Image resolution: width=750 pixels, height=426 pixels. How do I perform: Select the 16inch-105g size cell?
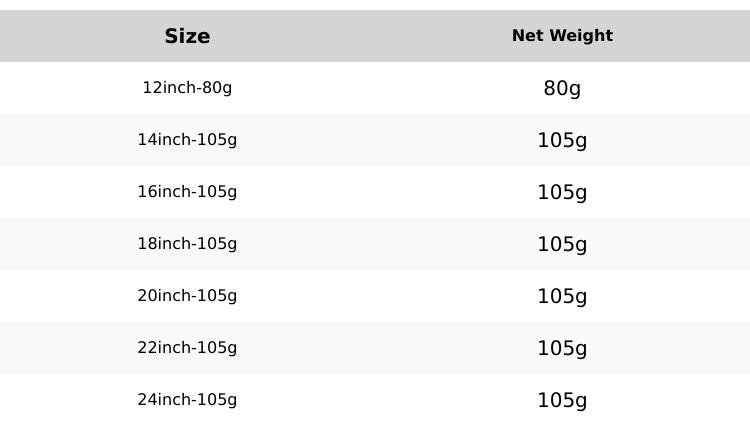pos(187,192)
